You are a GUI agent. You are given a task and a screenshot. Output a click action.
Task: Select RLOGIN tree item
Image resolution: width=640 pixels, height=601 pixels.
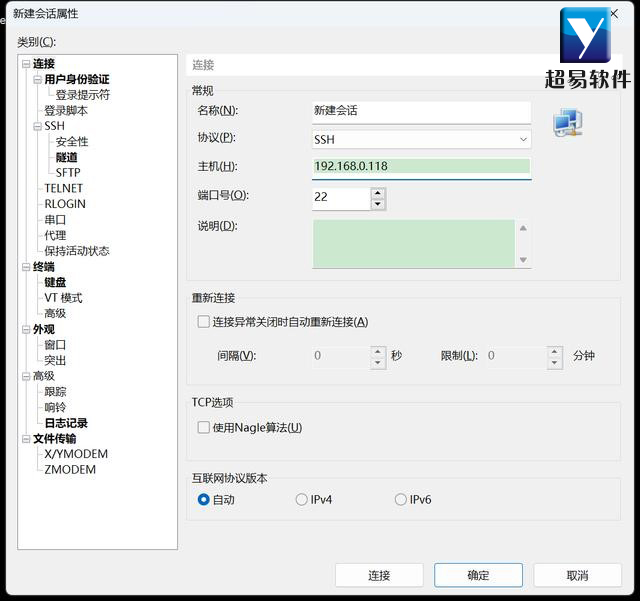pyautogui.click(x=65, y=204)
